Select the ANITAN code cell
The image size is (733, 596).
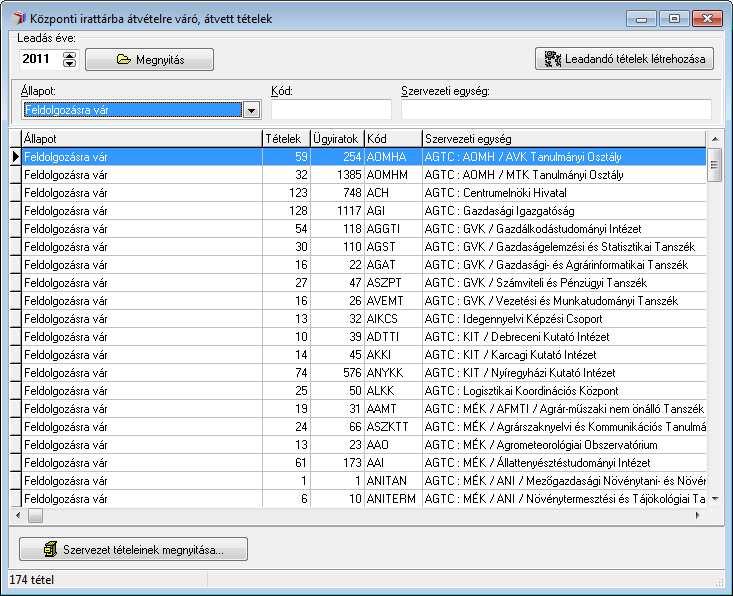click(393, 481)
